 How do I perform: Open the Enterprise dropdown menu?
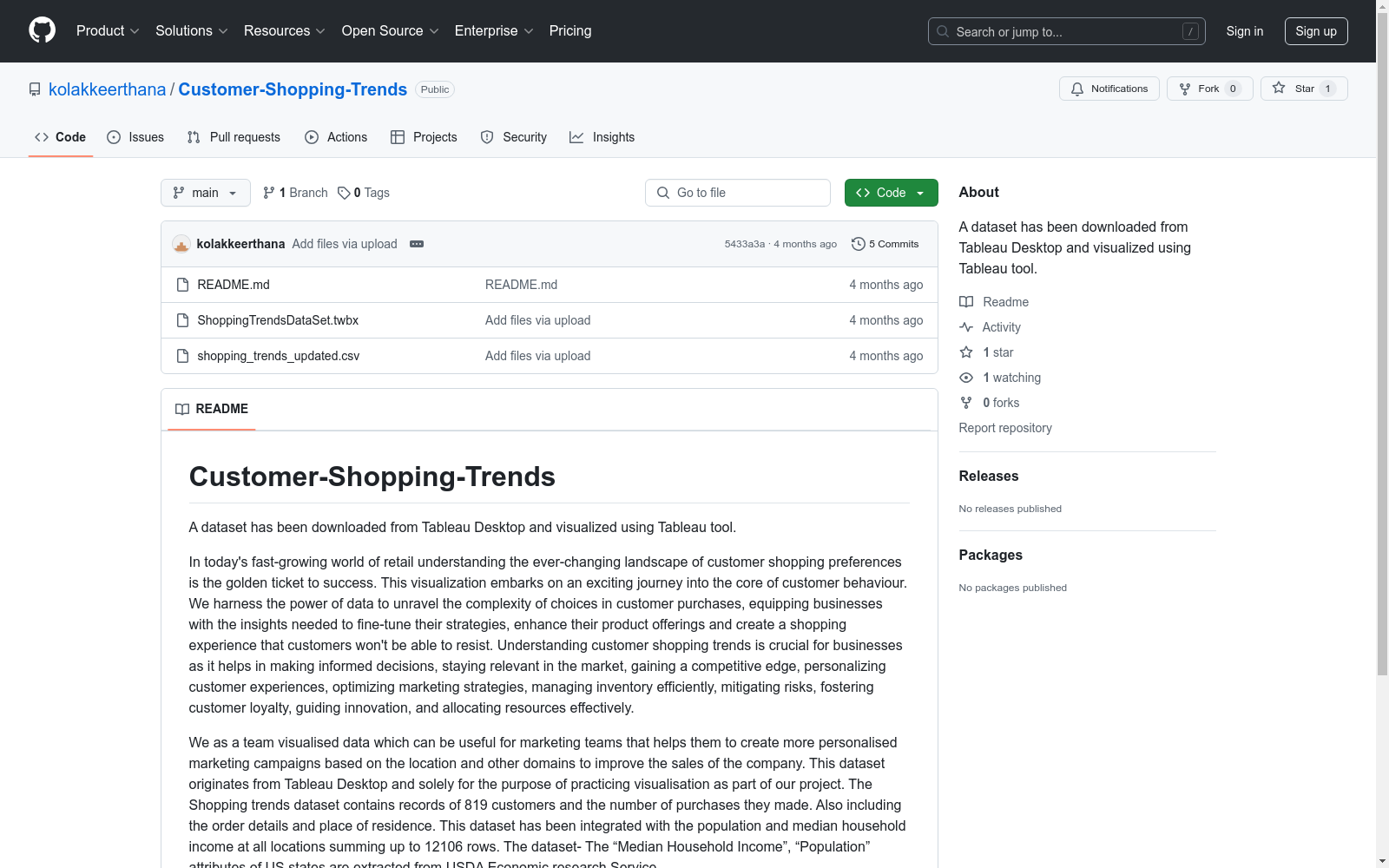coord(494,30)
